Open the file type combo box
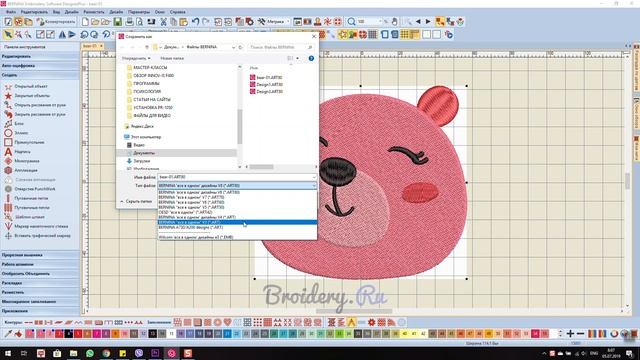640x360 pixels. pyautogui.click(x=237, y=186)
